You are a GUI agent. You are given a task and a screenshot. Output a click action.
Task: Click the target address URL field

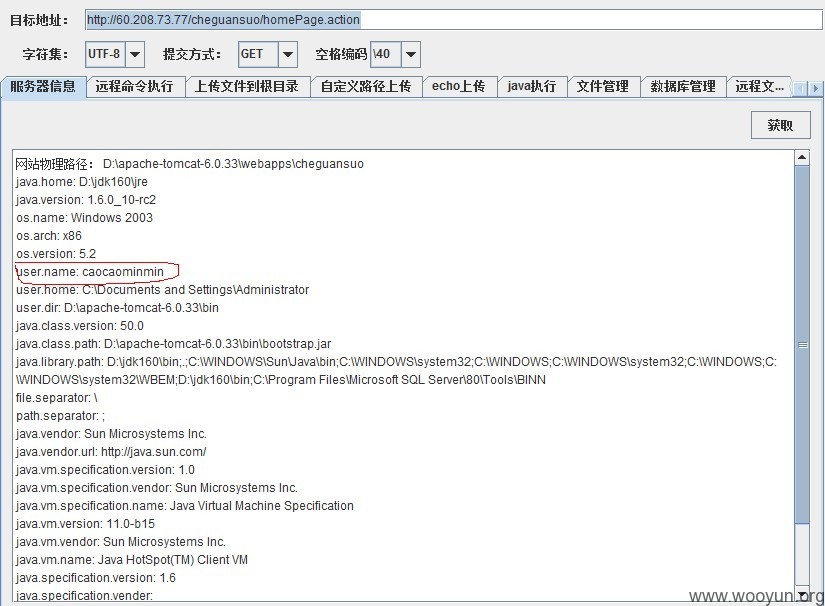click(x=453, y=20)
